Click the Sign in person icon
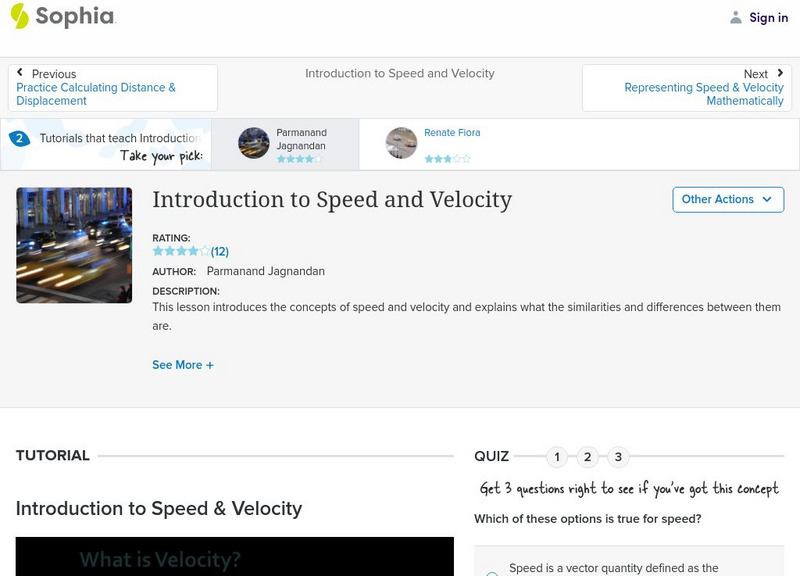The width and height of the screenshot is (800, 576). (x=735, y=17)
